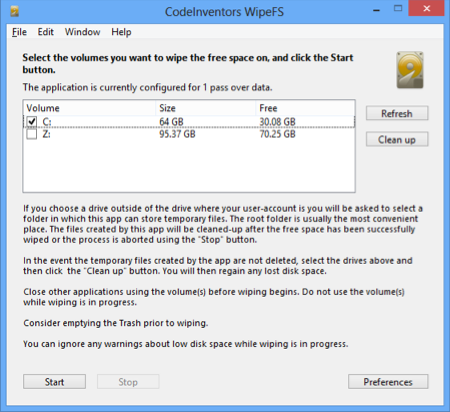Click the WipeFS app icon in title bar
The height and width of the screenshot is (412, 450).
point(14,11)
